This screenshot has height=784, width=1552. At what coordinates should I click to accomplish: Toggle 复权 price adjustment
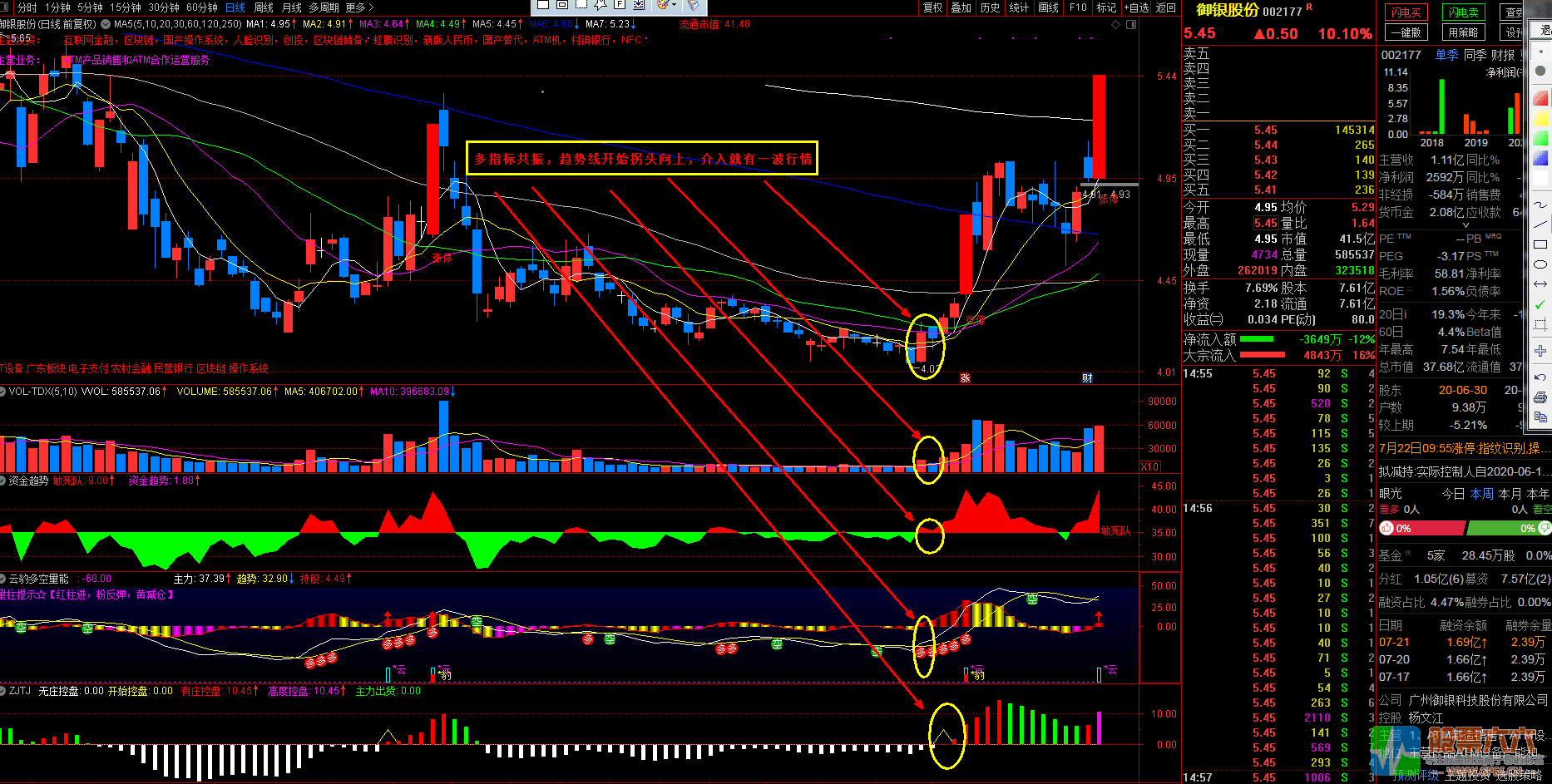[x=933, y=7]
